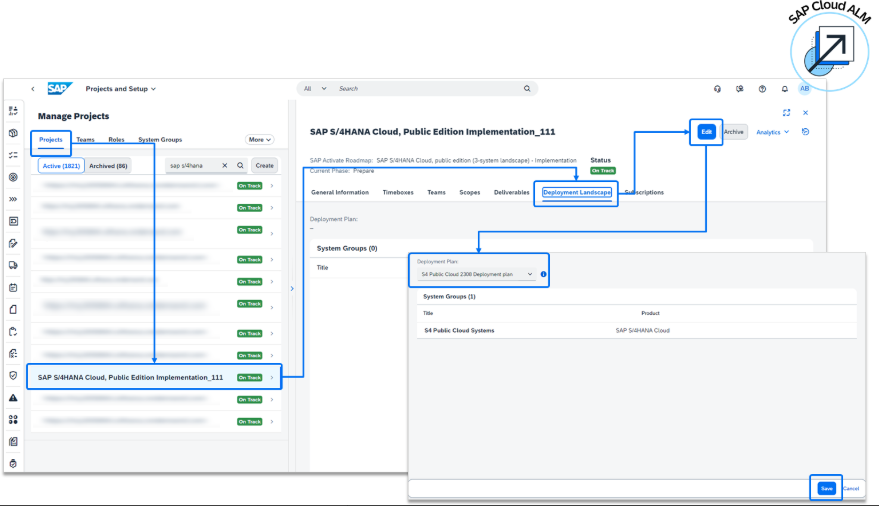Screen dimensions: 879x506
Task: Clear the 'sap s/4hana' search text
Action: [x=224, y=166]
